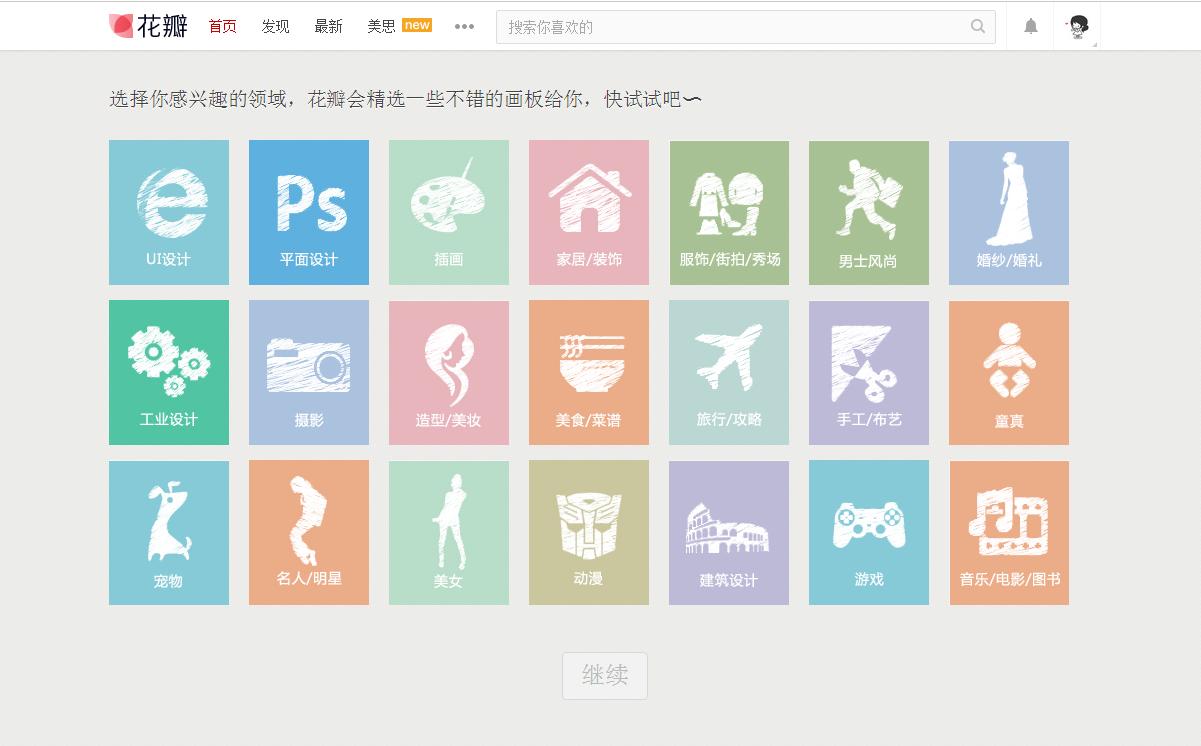
Task: Choose the 工业设计 gears tile
Action: pos(168,372)
